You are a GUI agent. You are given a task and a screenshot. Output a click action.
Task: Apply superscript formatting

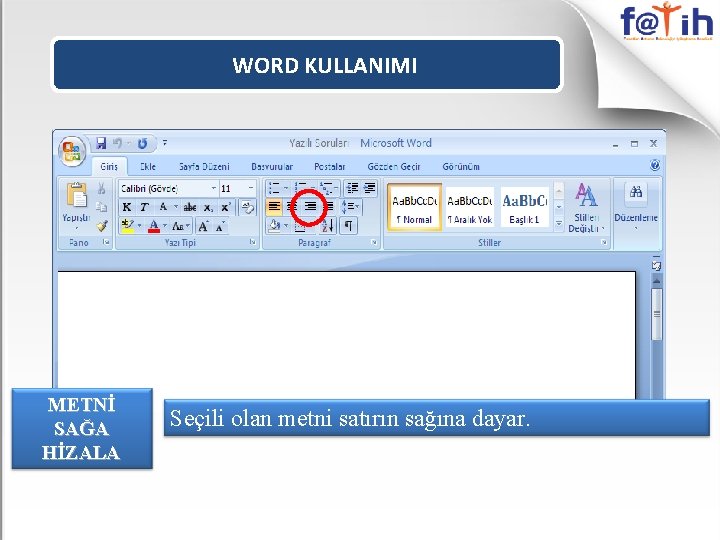click(225, 208)
